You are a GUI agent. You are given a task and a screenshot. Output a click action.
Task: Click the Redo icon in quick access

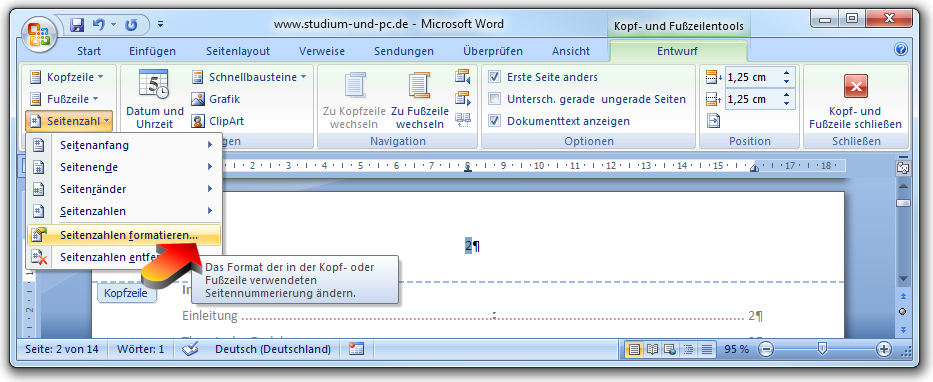click(132, 25)
